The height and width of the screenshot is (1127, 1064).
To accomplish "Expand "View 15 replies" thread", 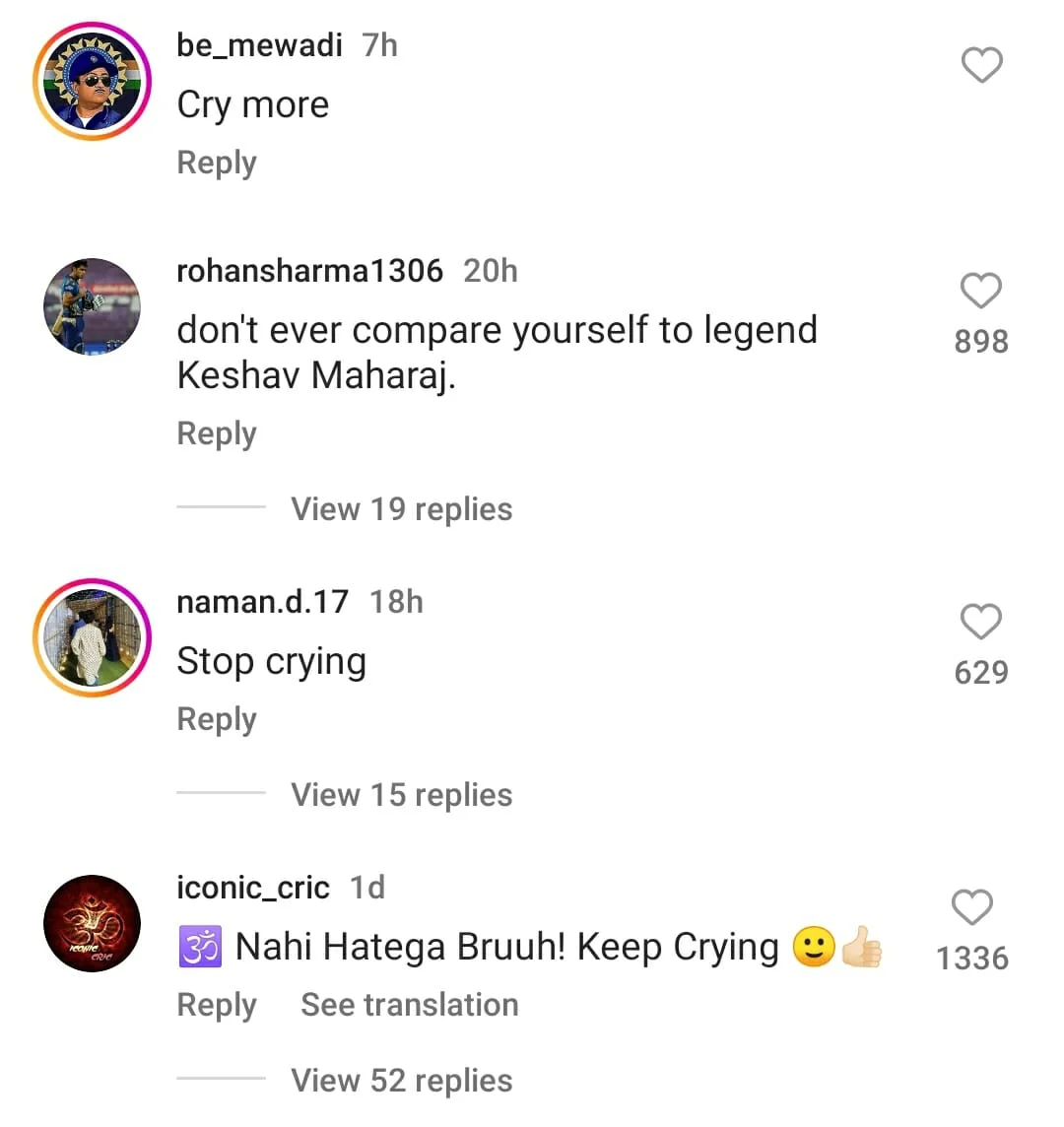I will tap(401, 795).
